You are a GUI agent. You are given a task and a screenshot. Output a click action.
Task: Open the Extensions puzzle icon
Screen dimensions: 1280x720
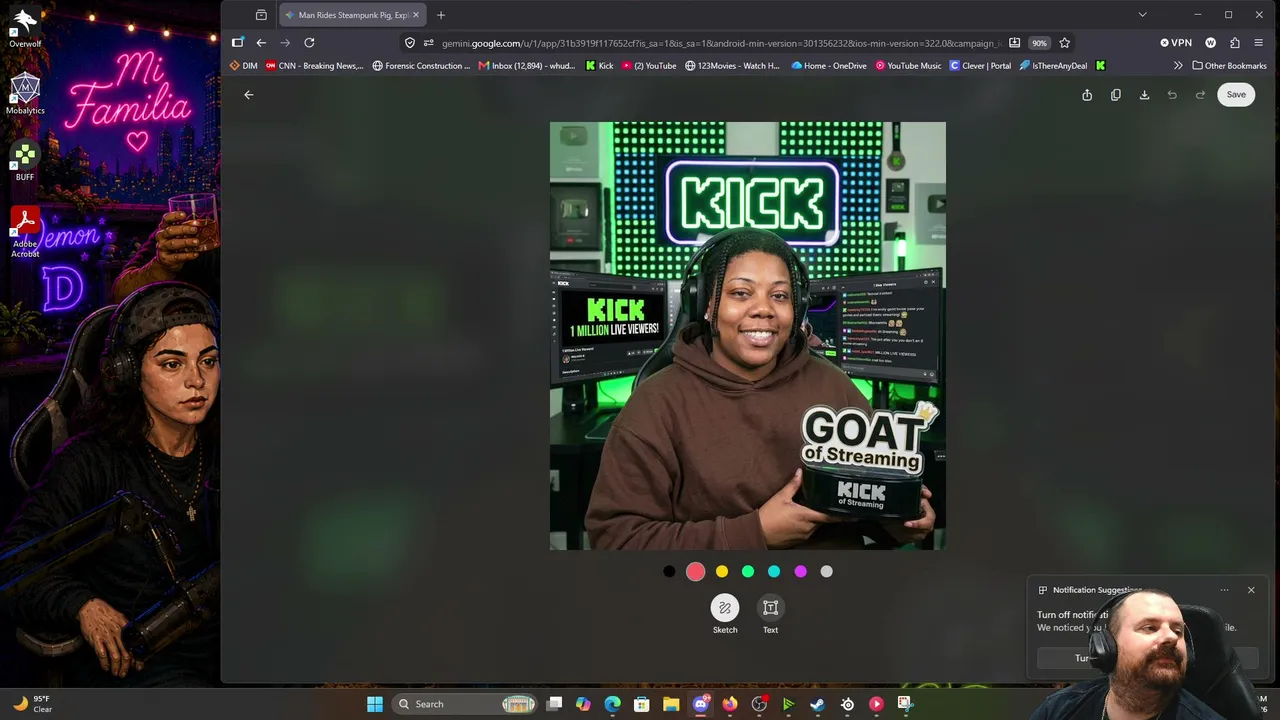(x=1235, y=43)
